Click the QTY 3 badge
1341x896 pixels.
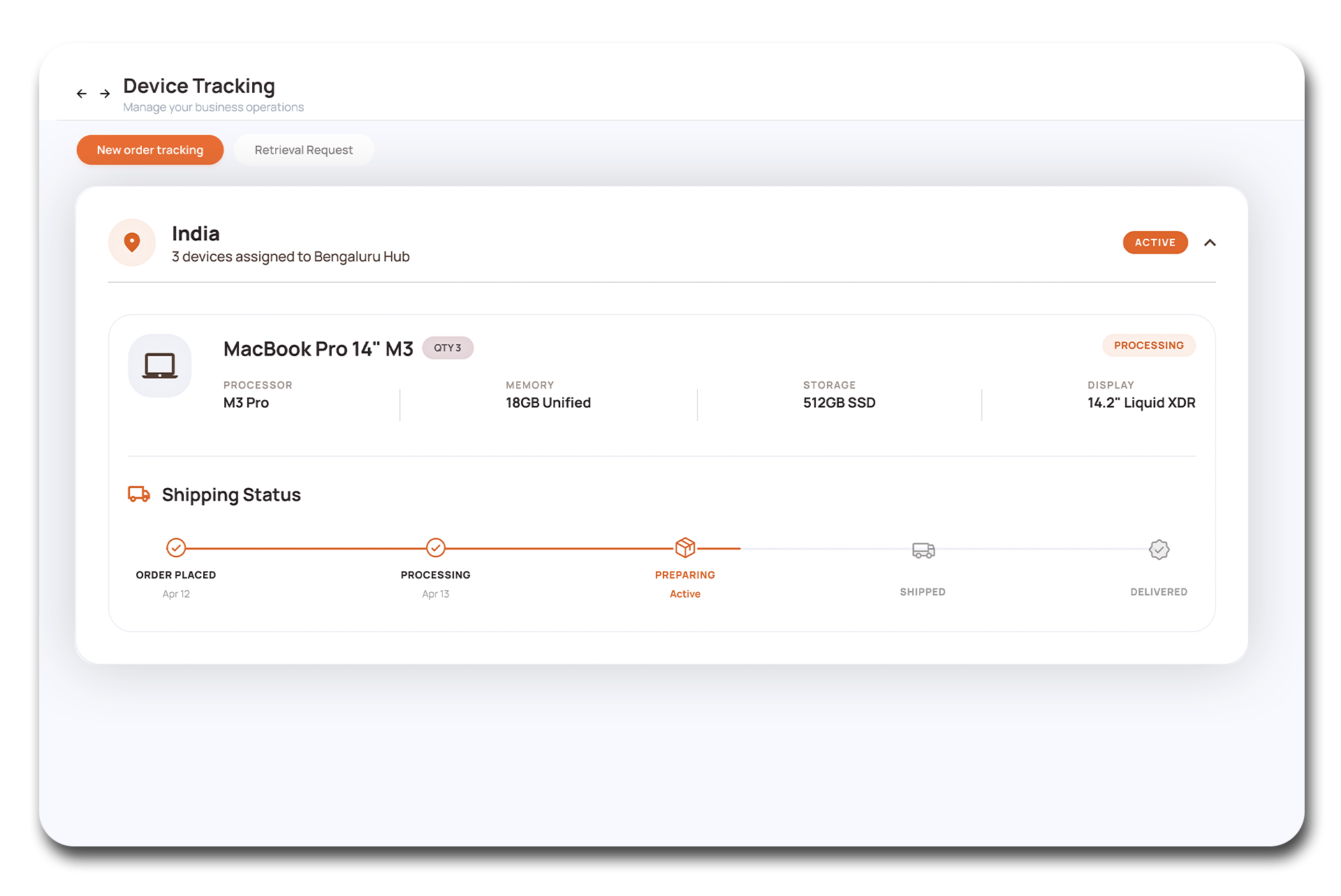(448, 348)
